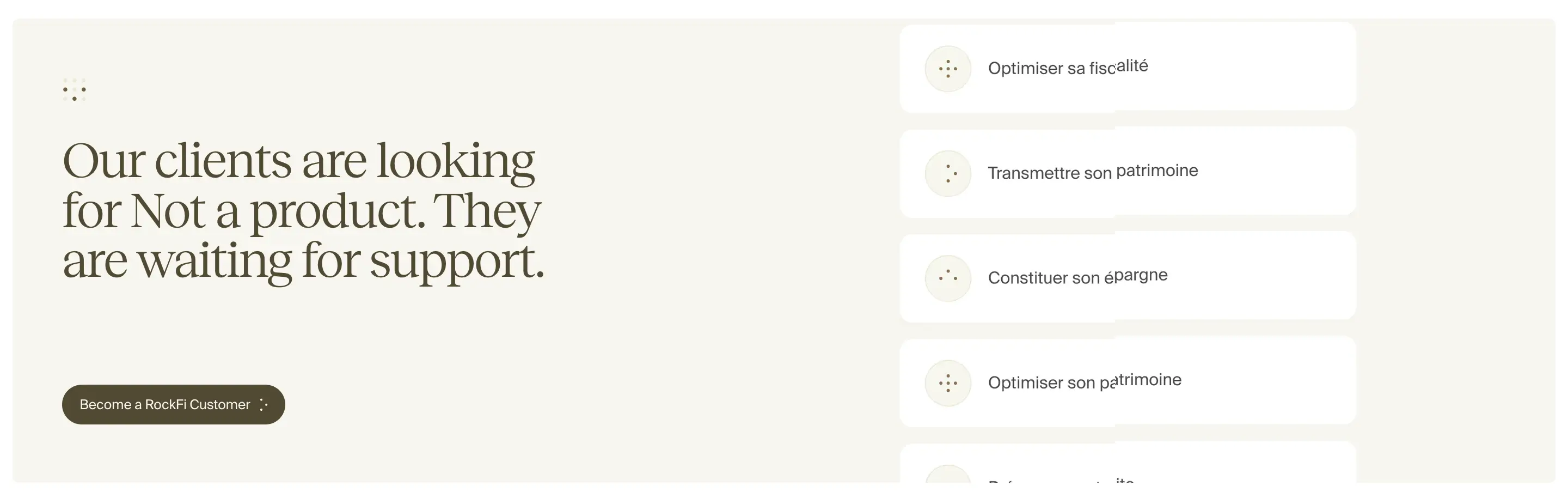Open the Optimiser son patrimoine text label

click(x=1085, y=382)
